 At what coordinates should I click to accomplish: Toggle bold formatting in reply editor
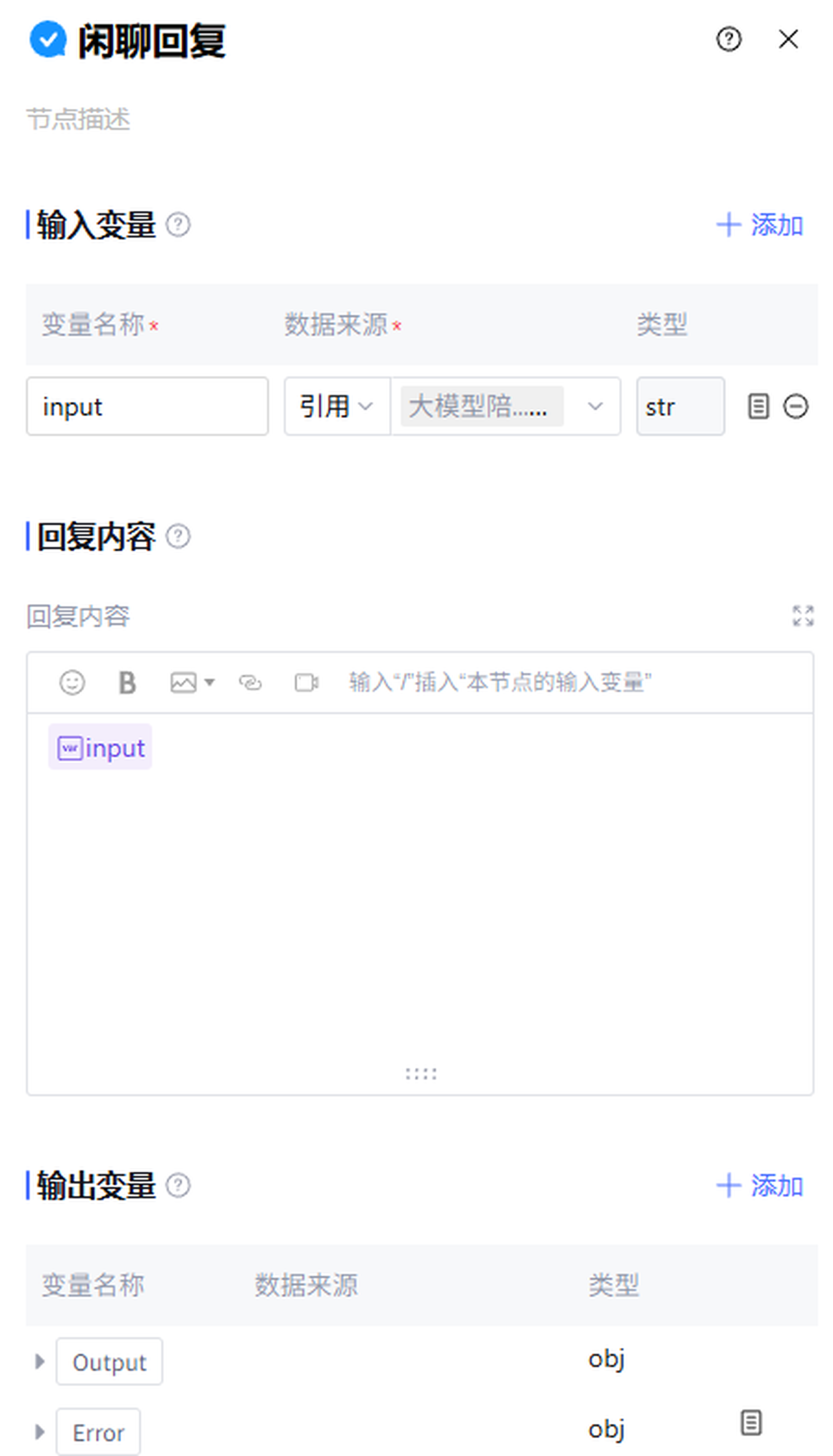[127, 682]
